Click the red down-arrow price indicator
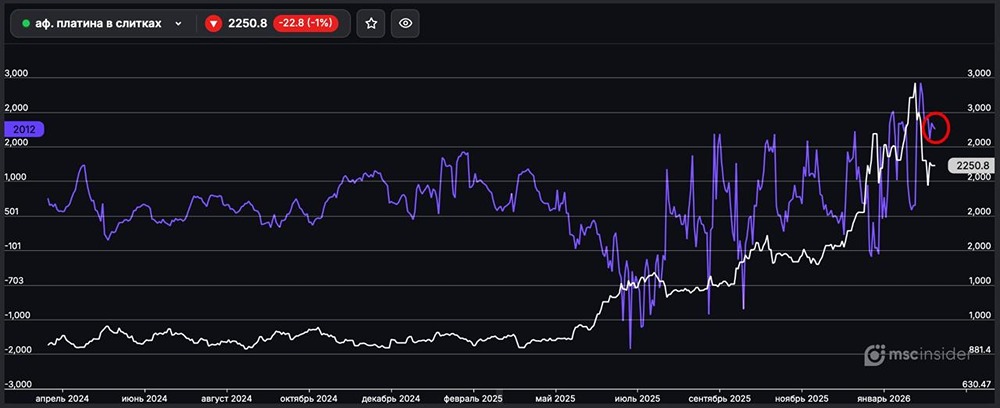The width and height of the screenshot is (1000, 408). pos(212,24)
